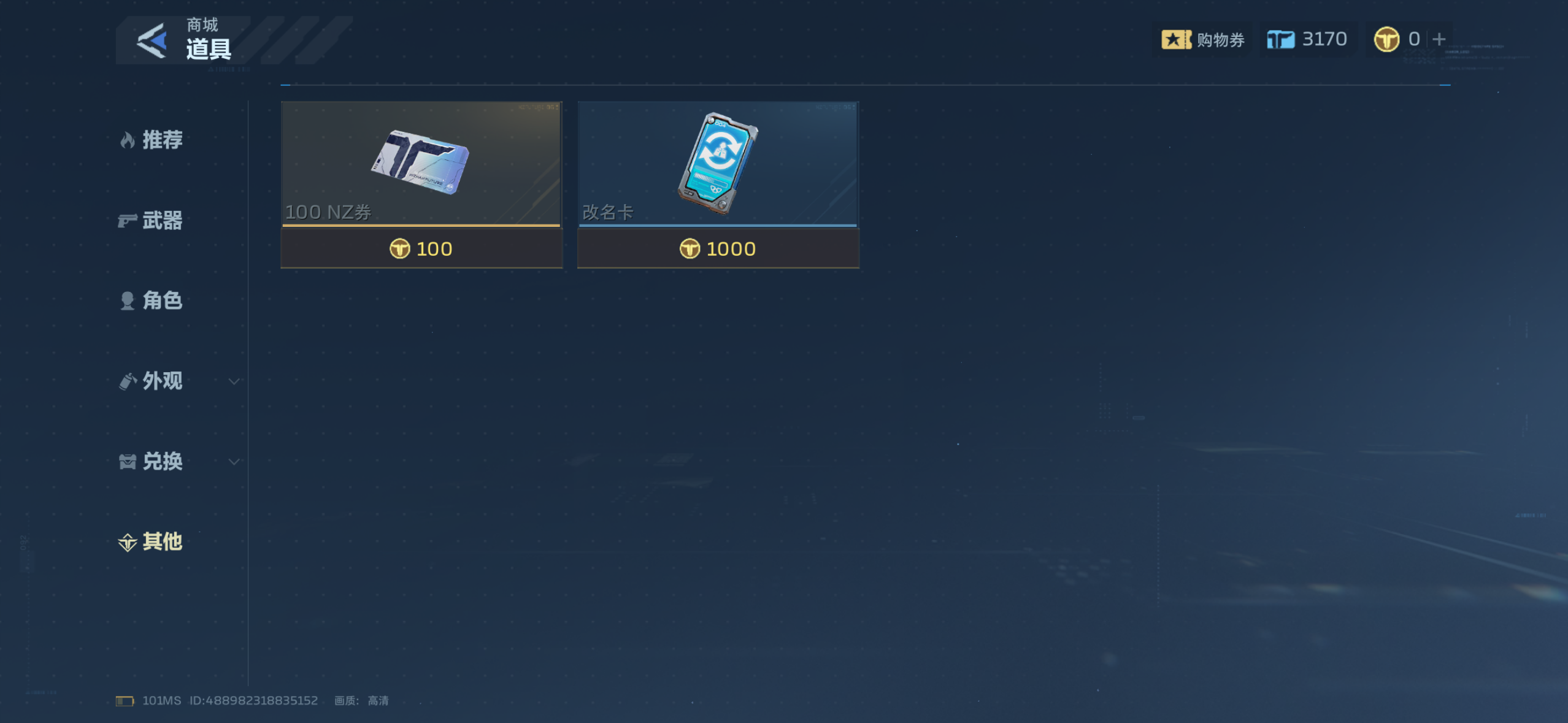Click the spray can icon beside 外观

(x=127, y=381)
